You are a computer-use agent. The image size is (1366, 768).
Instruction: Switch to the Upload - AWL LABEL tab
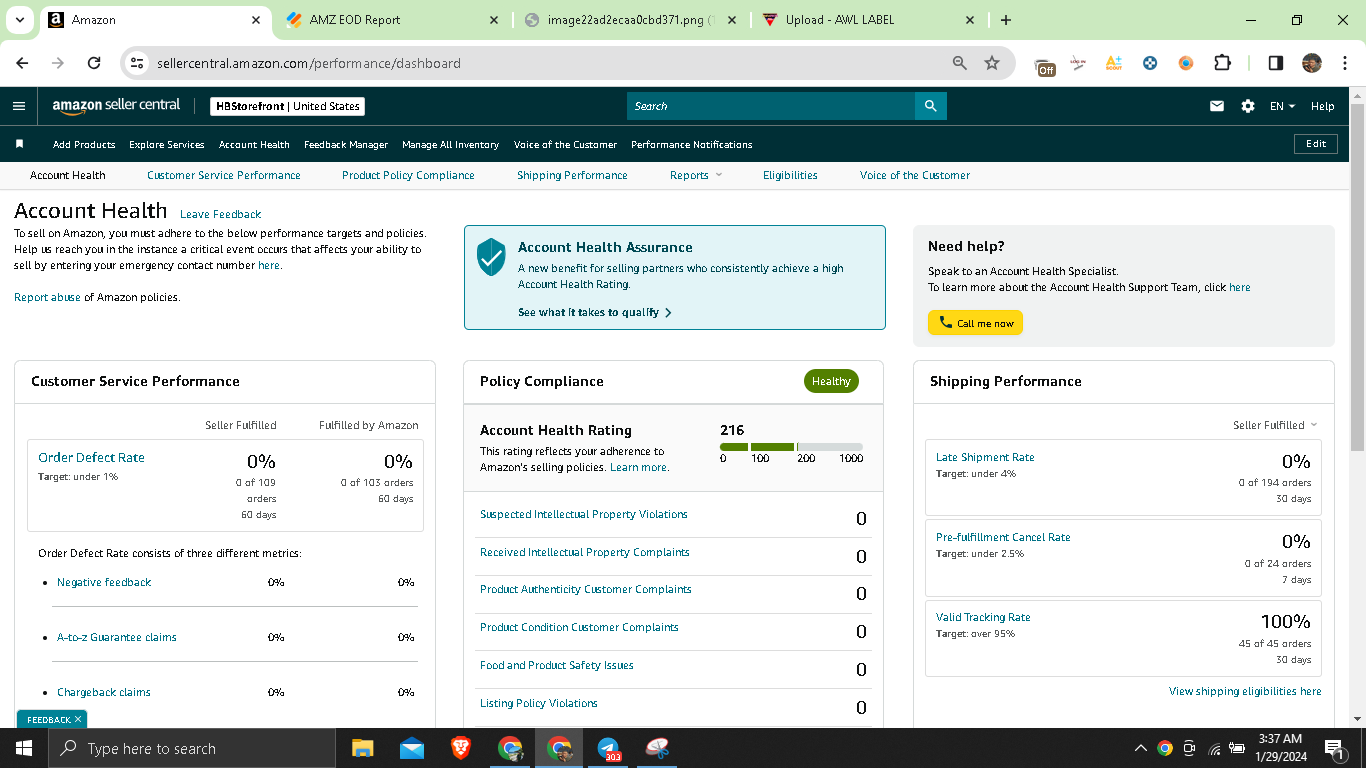[x=866, y=20]
